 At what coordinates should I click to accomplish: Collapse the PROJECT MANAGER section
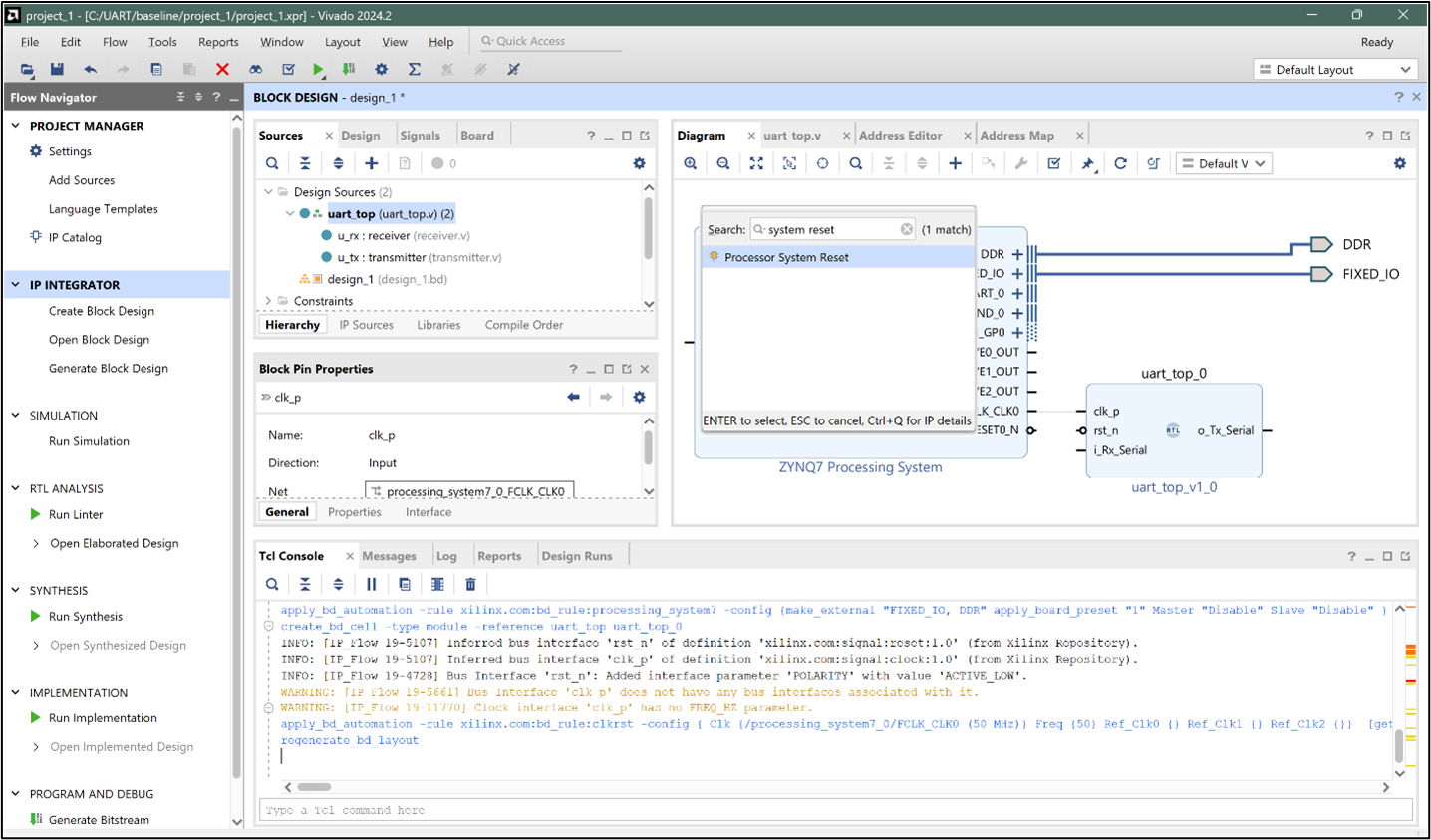(14, 125)
